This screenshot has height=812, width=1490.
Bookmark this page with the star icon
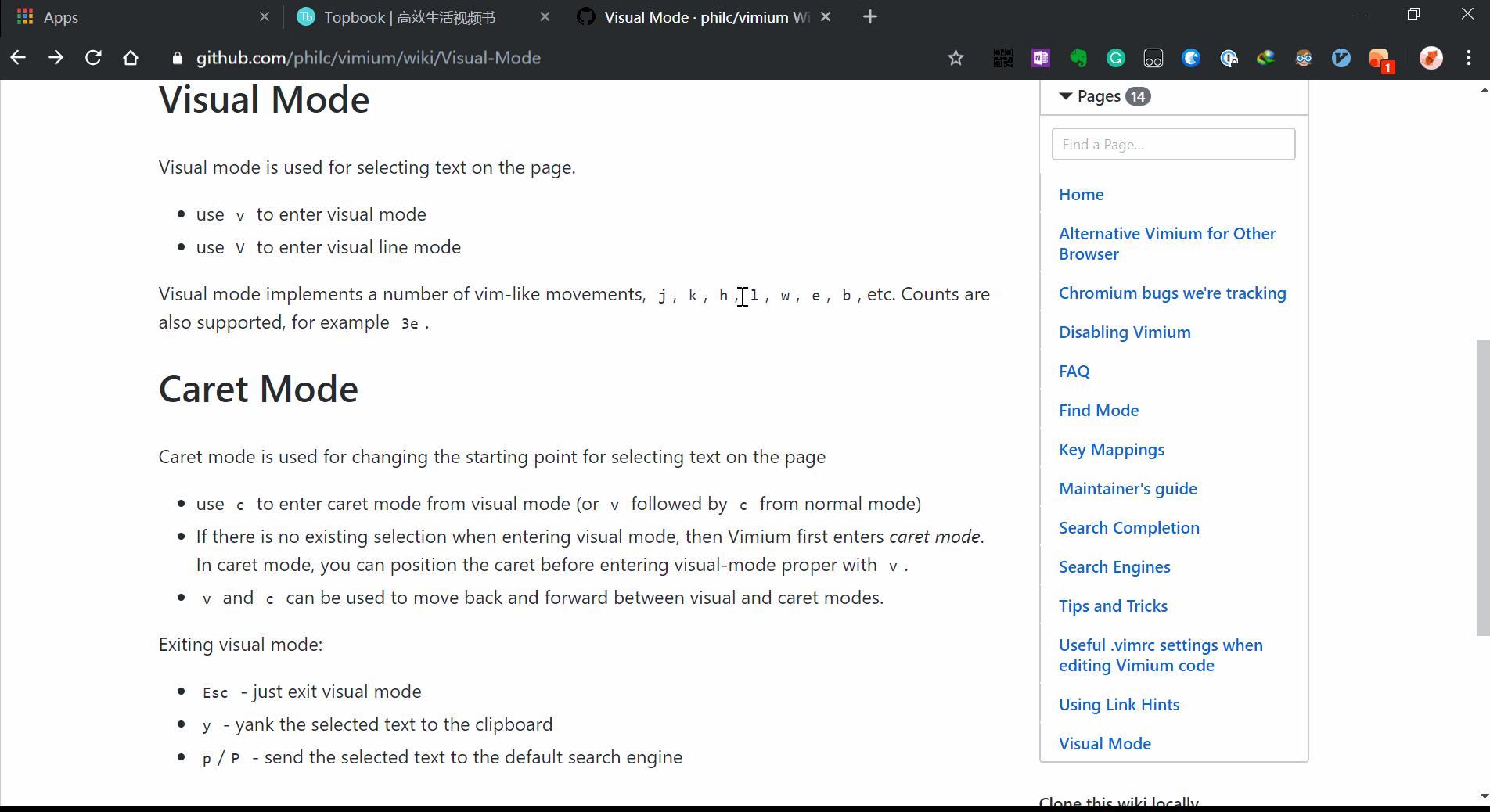point(955,58)
